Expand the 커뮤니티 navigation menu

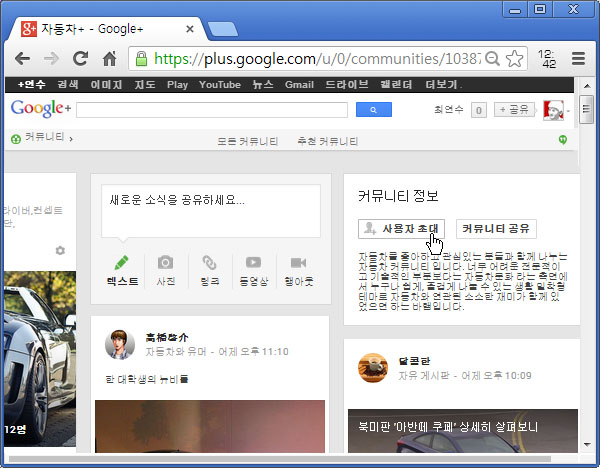[42, 137]
